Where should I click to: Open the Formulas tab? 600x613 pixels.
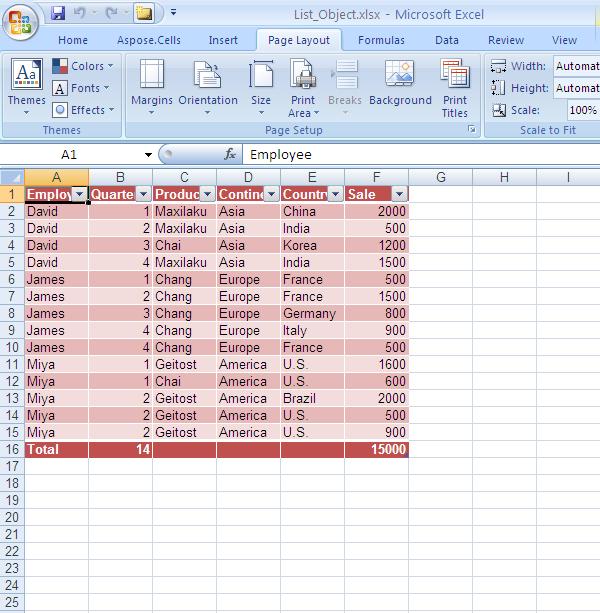pos(381,40)
